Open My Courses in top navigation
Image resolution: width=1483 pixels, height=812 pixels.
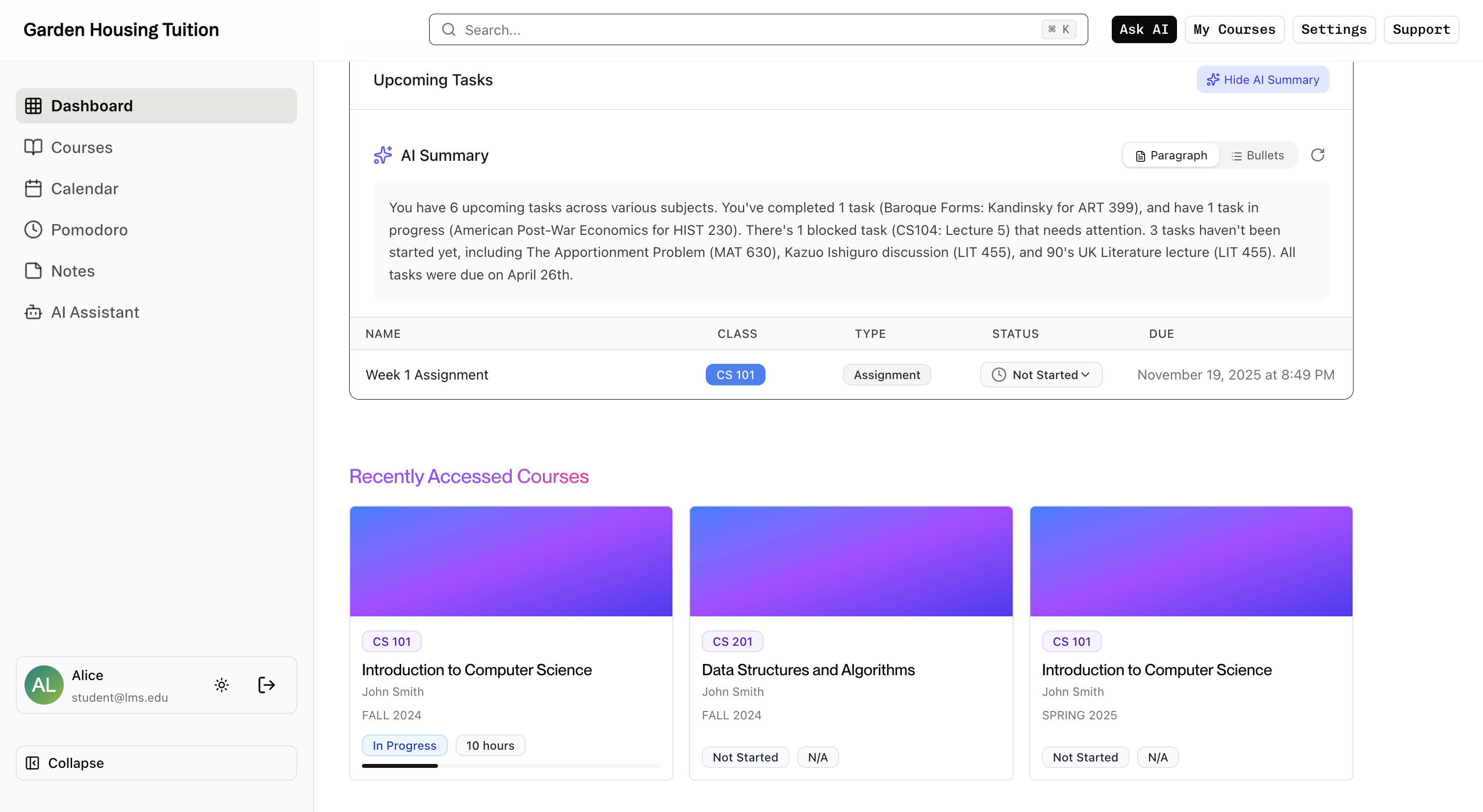[1234, 29]
